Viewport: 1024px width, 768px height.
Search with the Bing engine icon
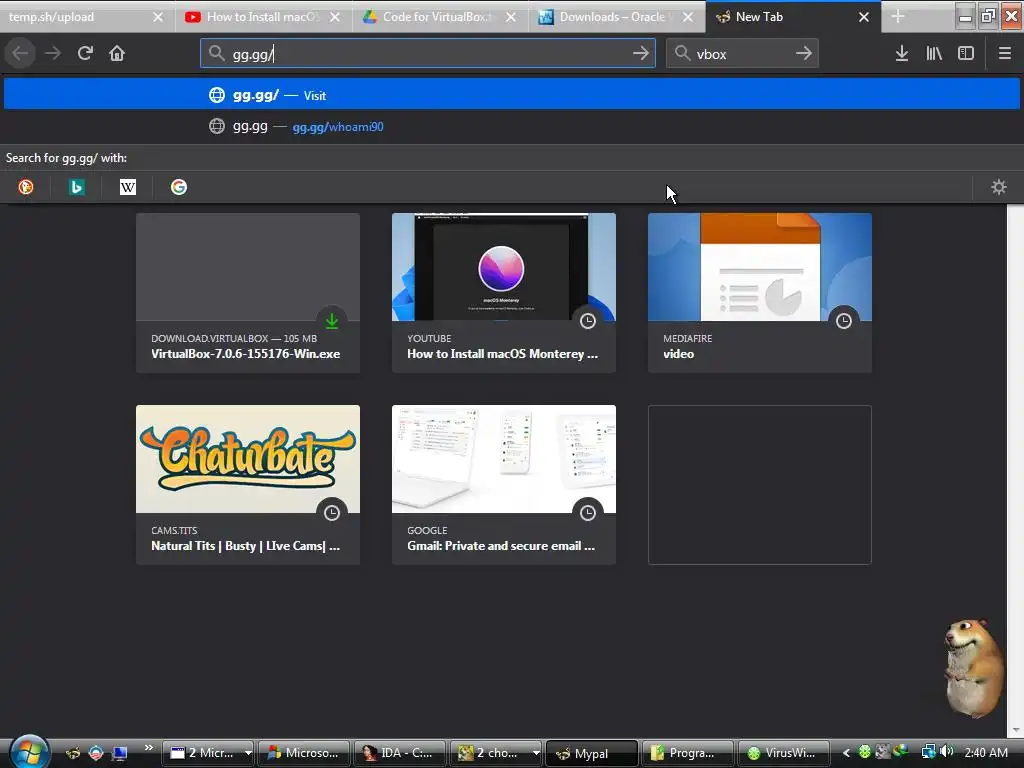[77, 187]
